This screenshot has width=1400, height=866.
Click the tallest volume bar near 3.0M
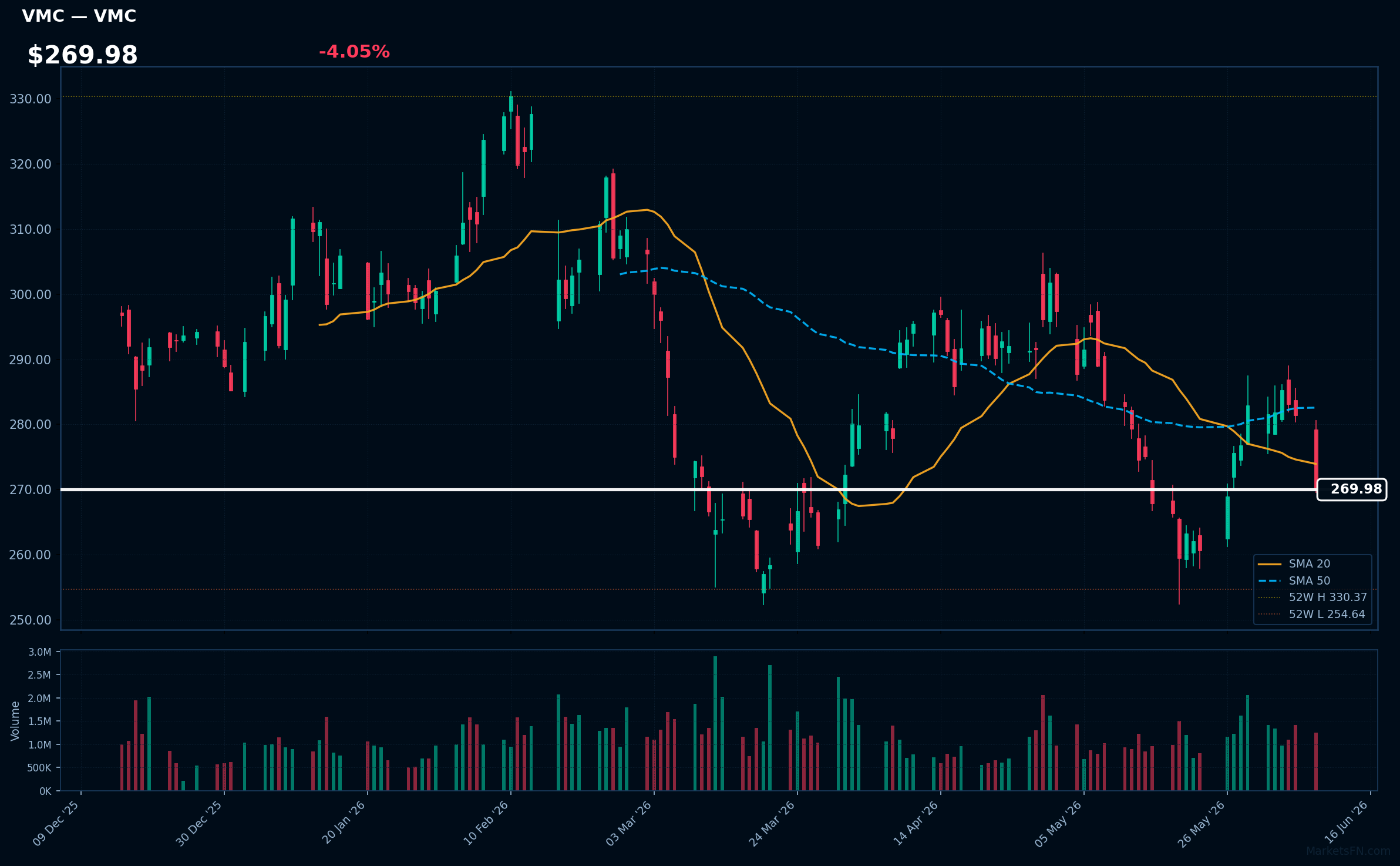click(x=715, y=723)
